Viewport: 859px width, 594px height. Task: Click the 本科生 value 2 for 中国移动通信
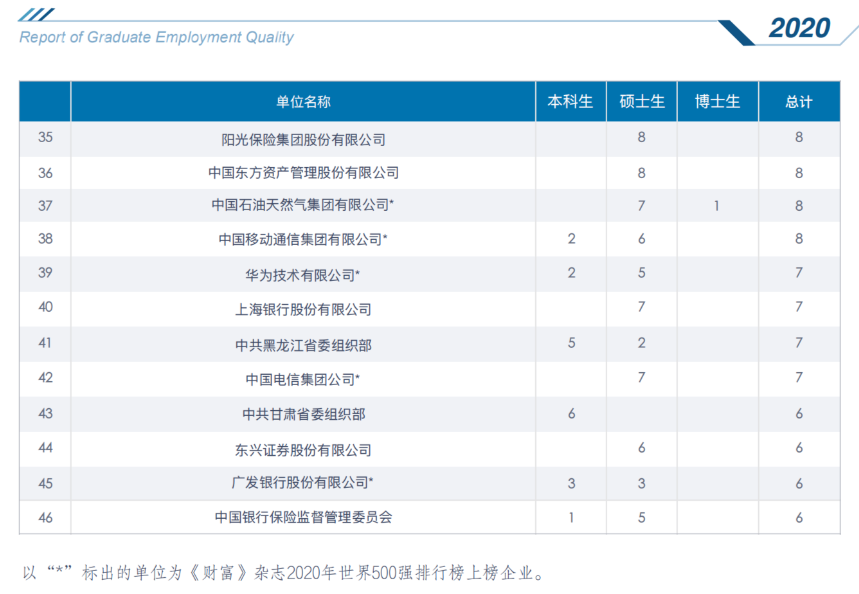click(x=571, y=239)
